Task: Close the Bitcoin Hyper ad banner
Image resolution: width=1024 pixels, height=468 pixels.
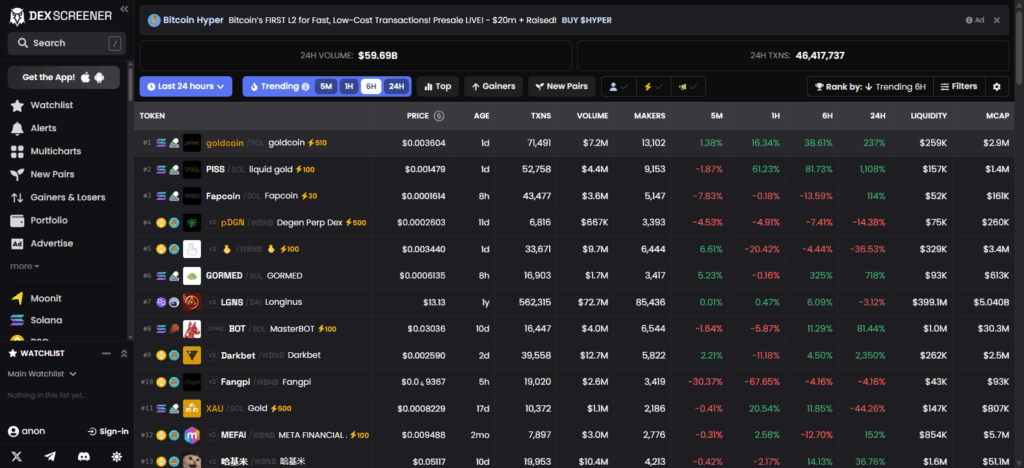Action: pyautogui.click(x=996, y=20)
